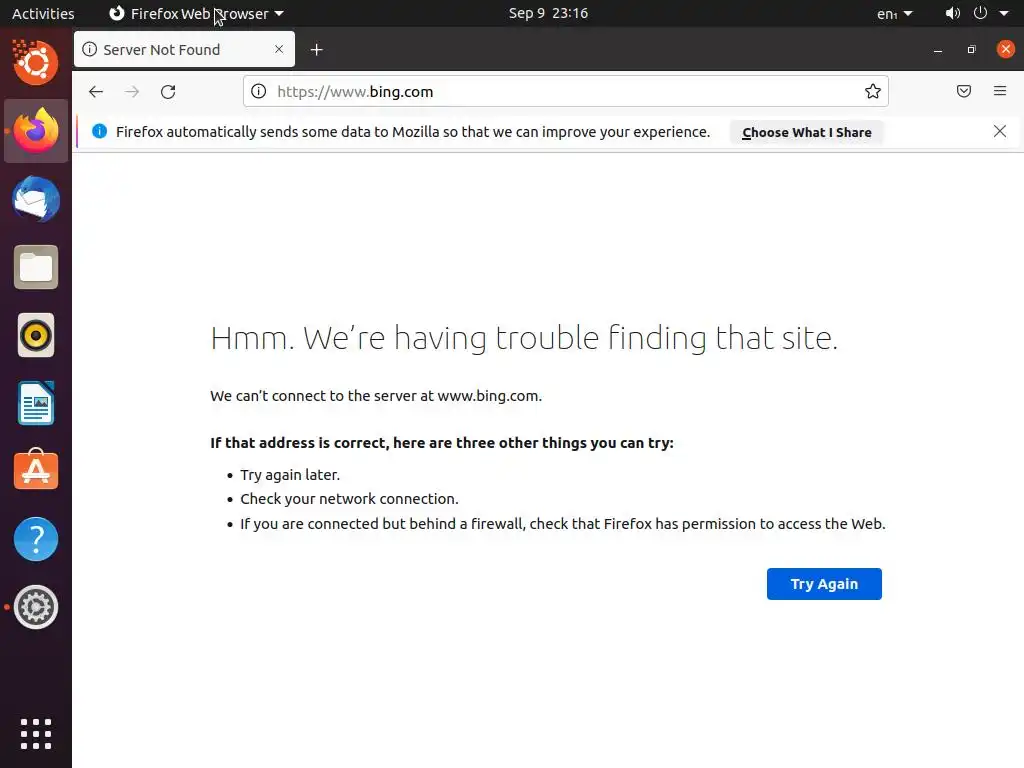Open the Activities overview

43,13
